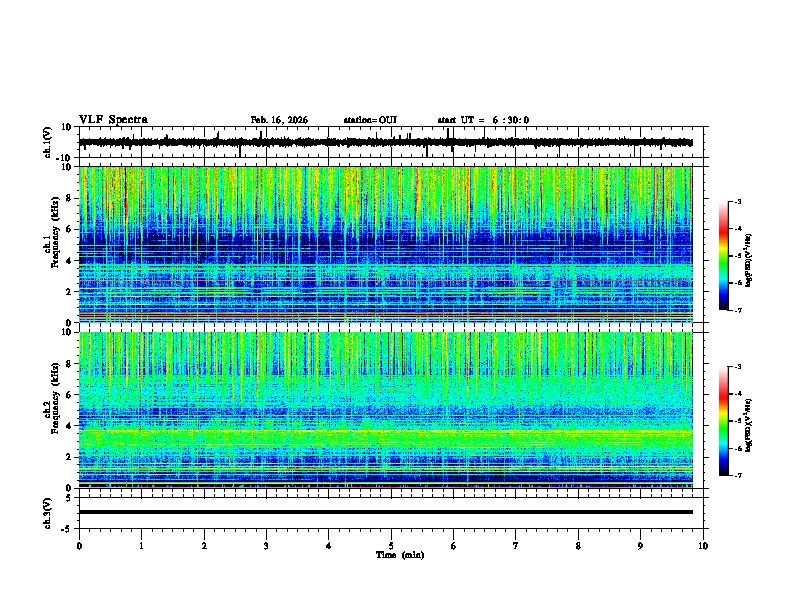Viewport: 792px width, 612px height.
Task: Click the ch.2 color bar's log(PSD) label
Action: 749,425
